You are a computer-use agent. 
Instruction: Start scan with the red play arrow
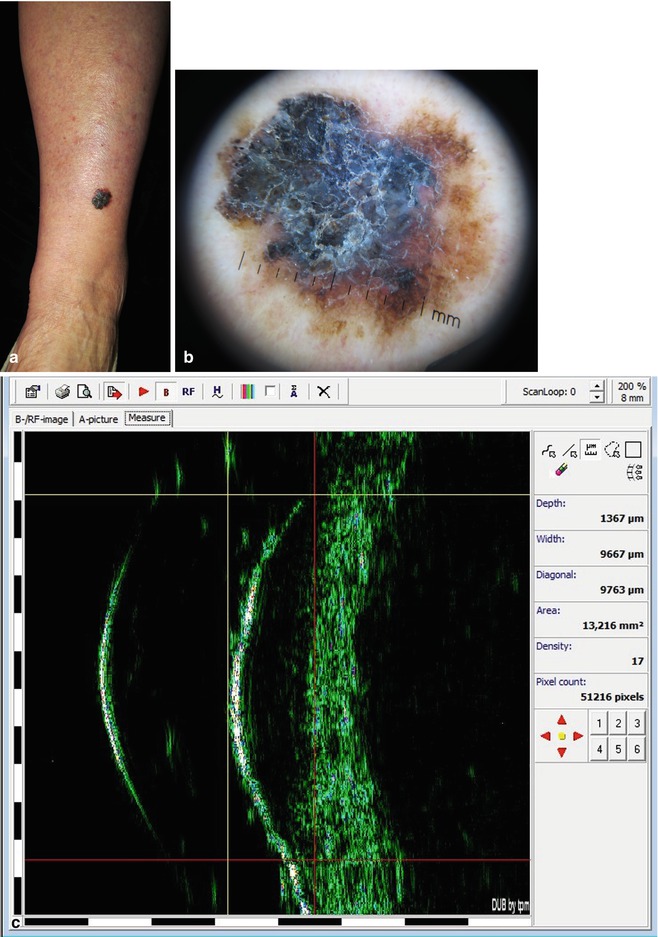(x=144, y=392)
